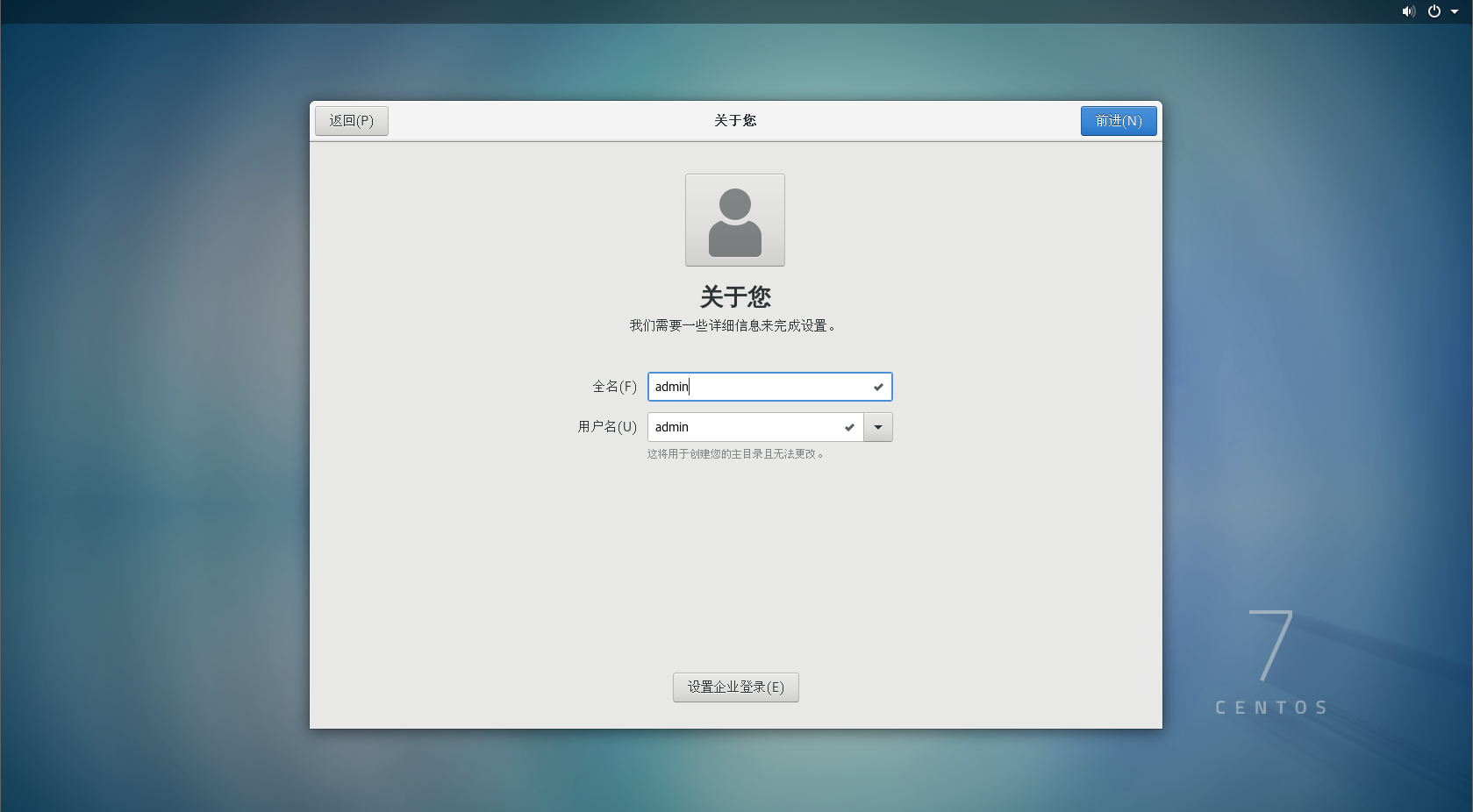The image size is (1473, 812).
Task: Click the 用户名(U) label
Action: 607,427
